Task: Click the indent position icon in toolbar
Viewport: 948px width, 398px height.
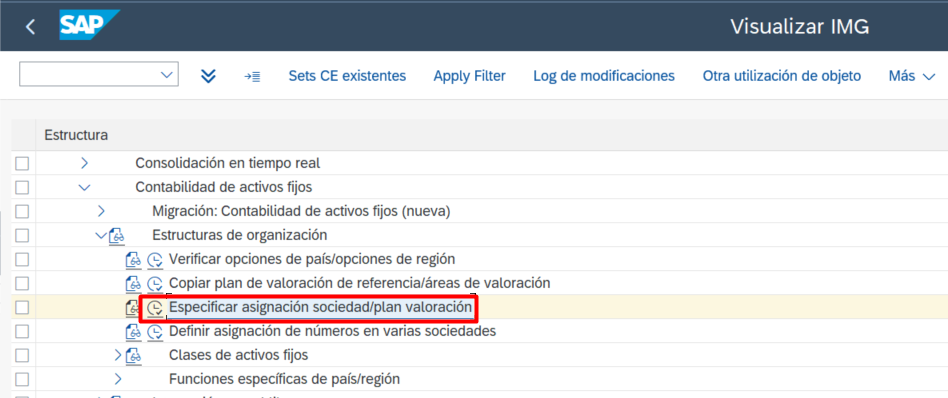Action: (252, 76)
